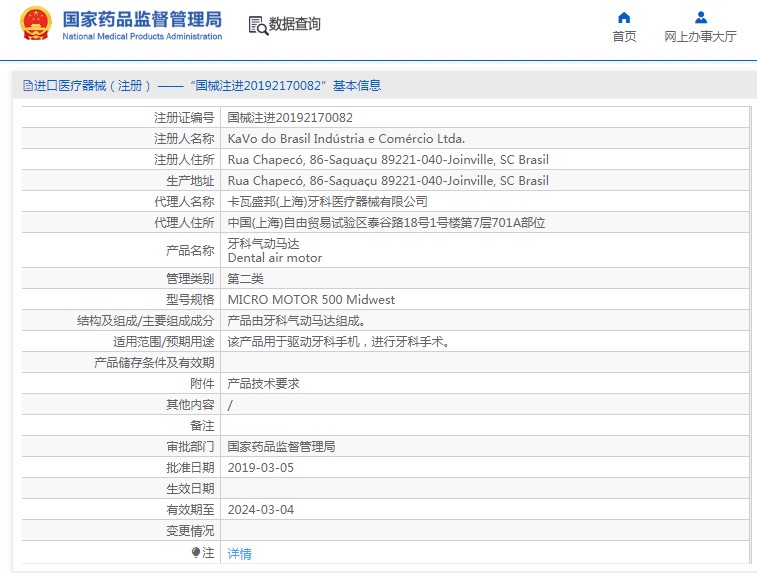757x573 pixels.
Task: Click the 备注 label
Action: click(202, 426)
